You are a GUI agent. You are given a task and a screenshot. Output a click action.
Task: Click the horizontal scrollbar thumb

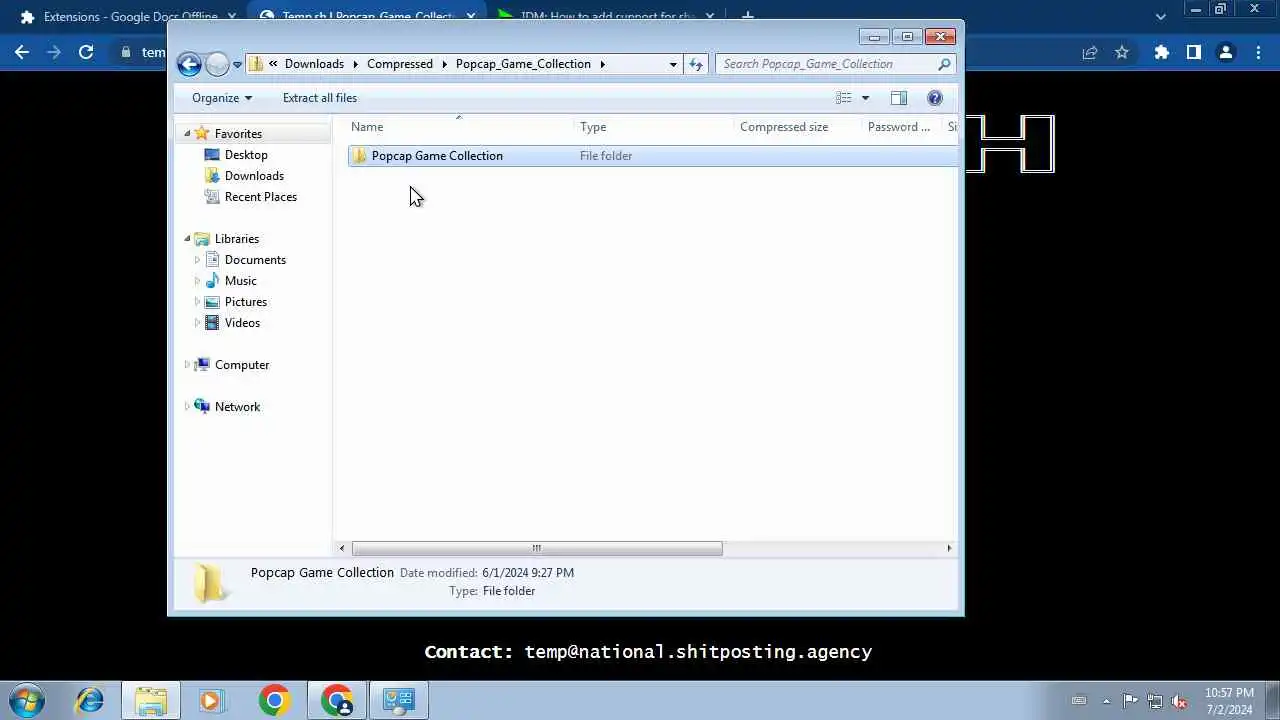point(537,548)
